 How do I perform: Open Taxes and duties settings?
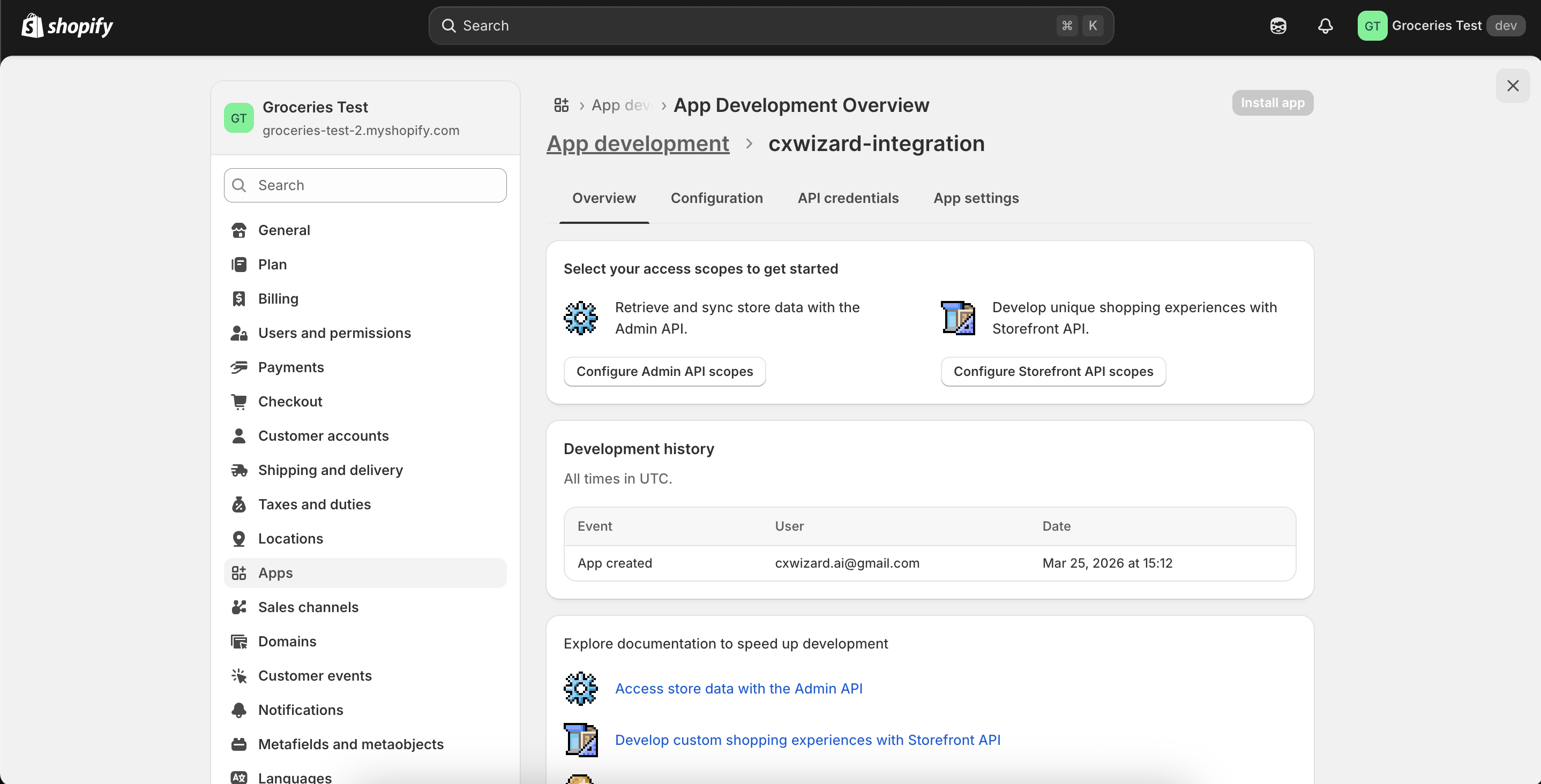point(314,504)
